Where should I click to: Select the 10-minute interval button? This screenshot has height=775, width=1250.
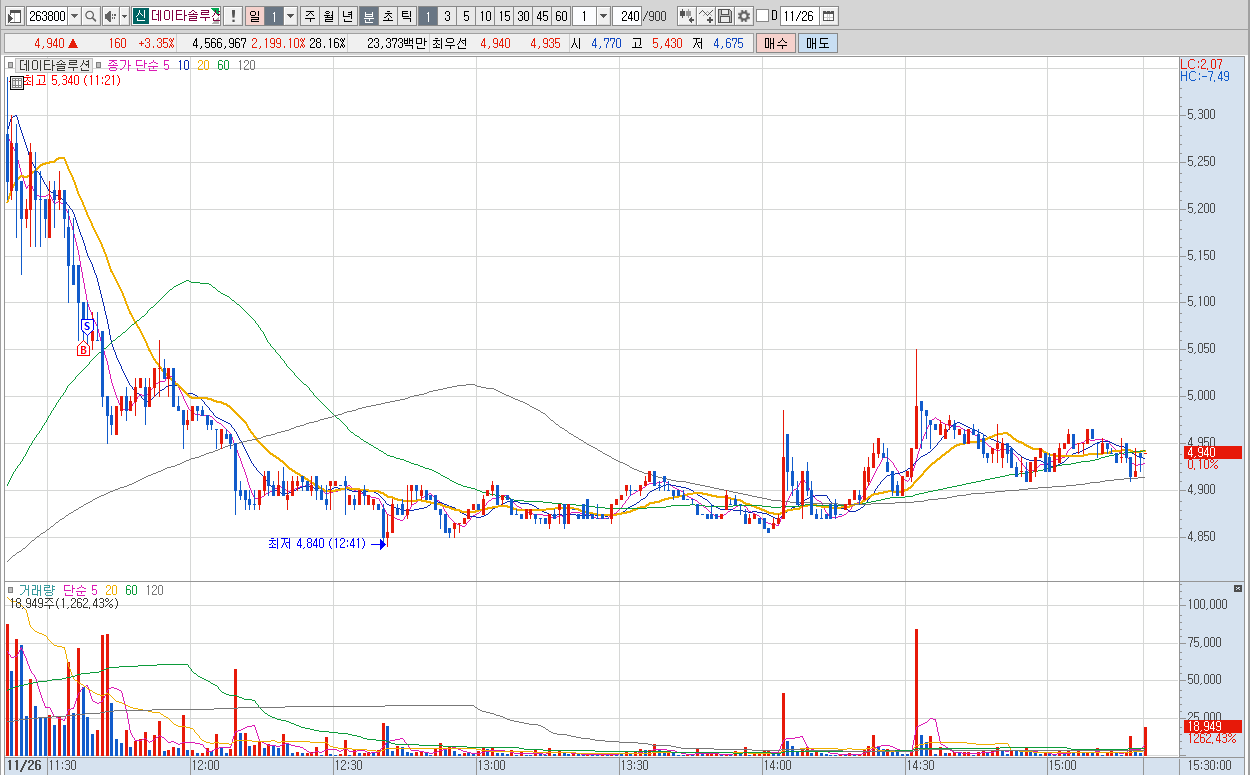[x=485, y=16]
